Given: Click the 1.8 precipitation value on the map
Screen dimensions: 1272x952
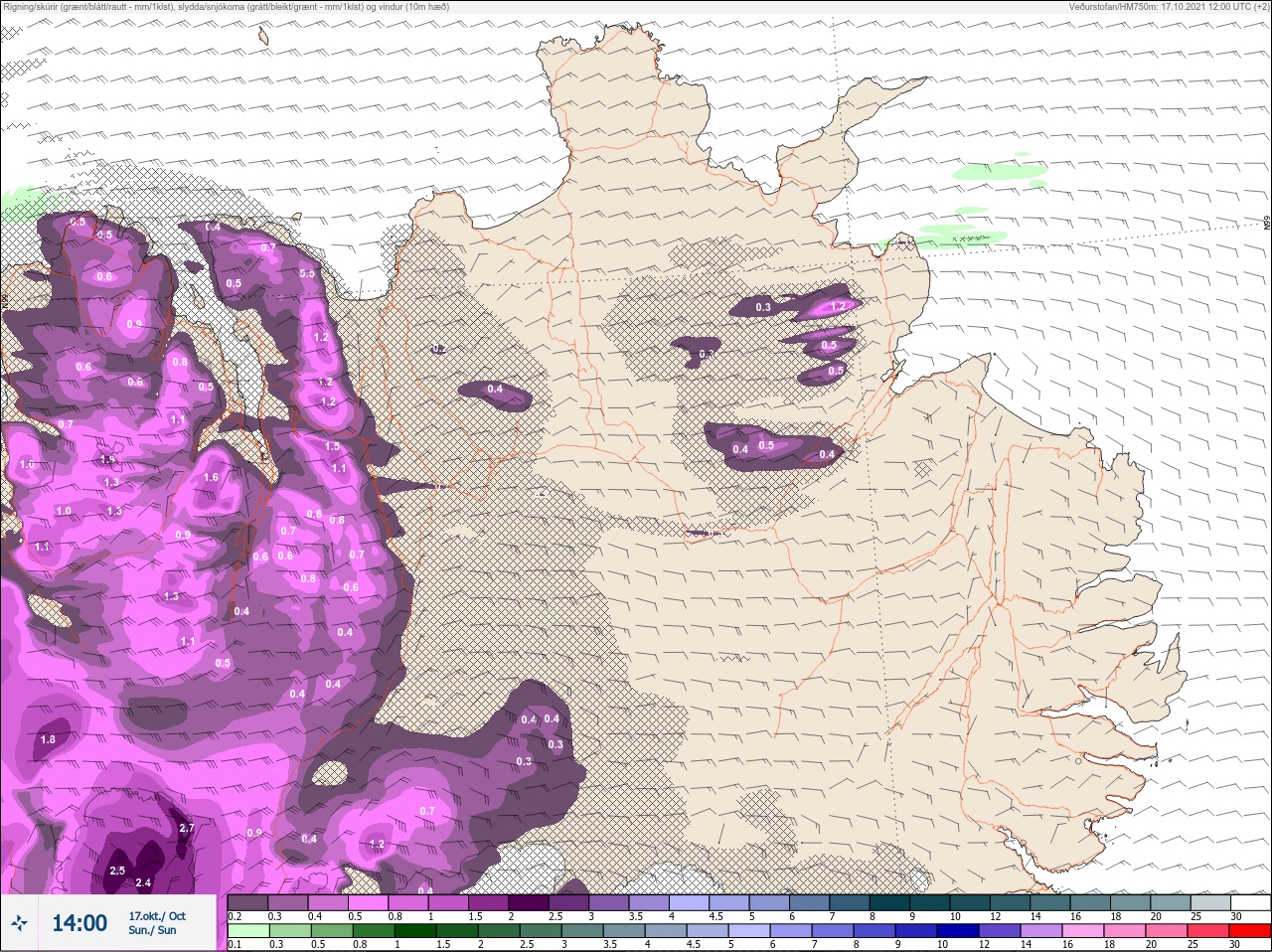Looking at the screenshot, I should [x=48, y=739].
